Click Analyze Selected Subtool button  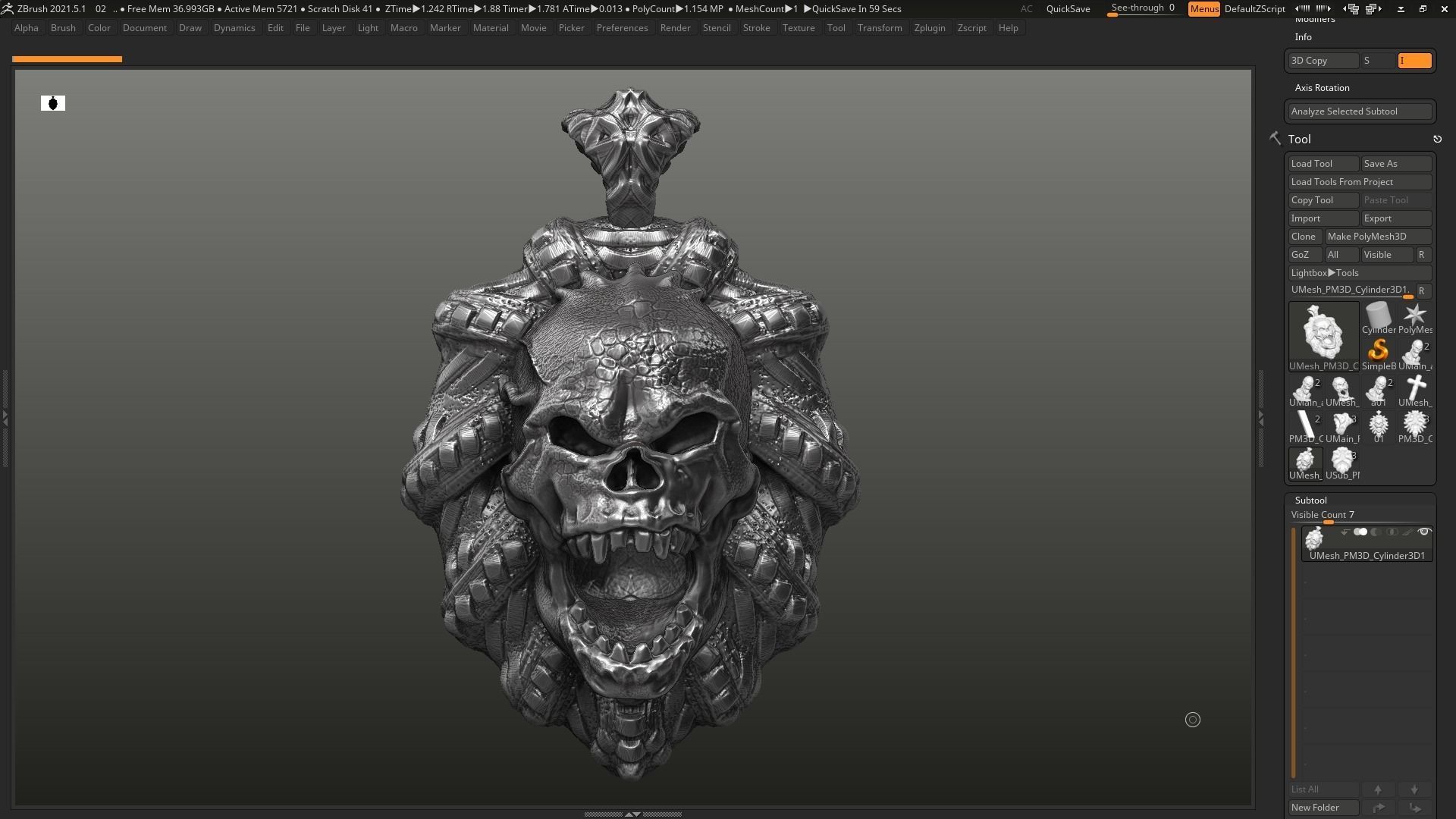click(1360, 111)
